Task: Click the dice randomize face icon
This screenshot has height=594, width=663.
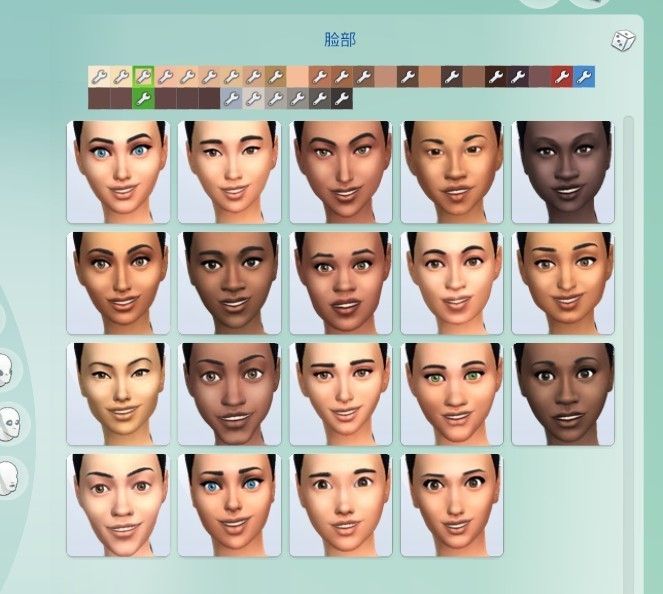Action: click(623, 41)
